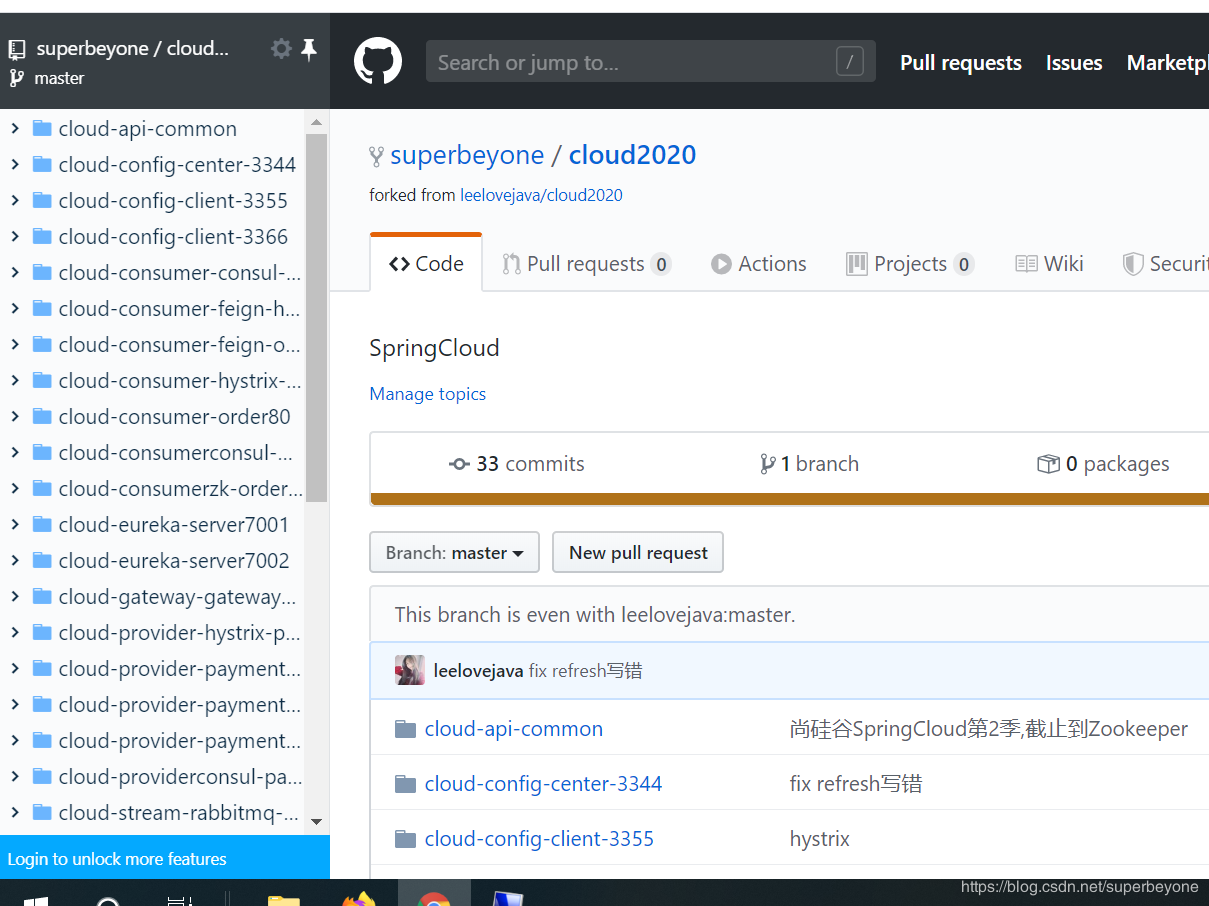
Task: Open leelovejava/cloud2020 forked-from link
Action: click(x=541, y=195)
